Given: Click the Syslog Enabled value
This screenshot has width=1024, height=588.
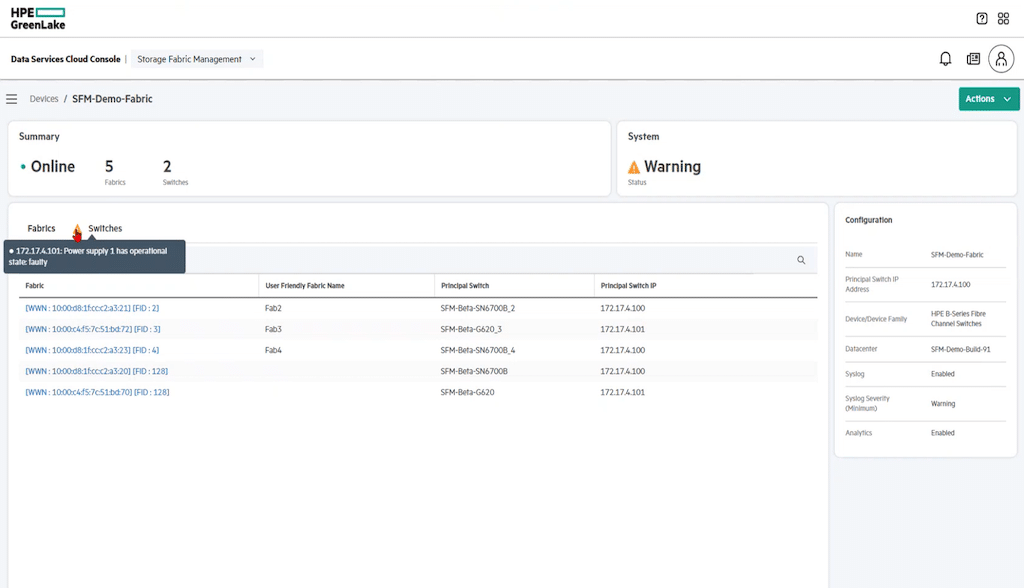Looking at the screenshot, I should pos(942,374).
